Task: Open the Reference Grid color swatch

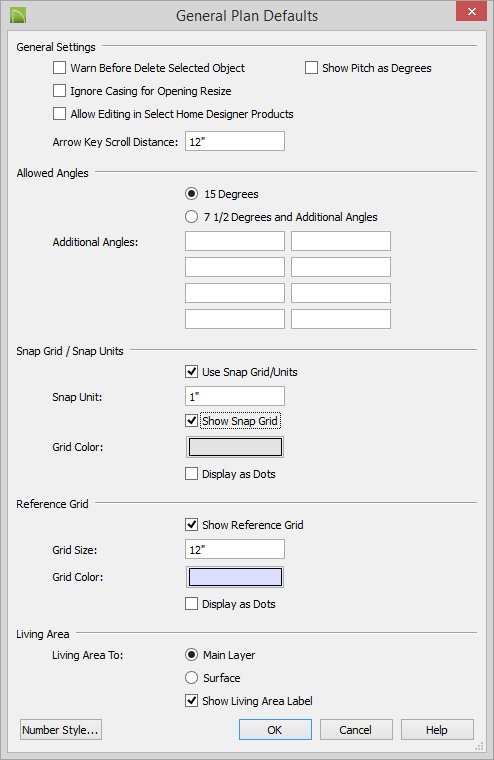Action: 235,577
